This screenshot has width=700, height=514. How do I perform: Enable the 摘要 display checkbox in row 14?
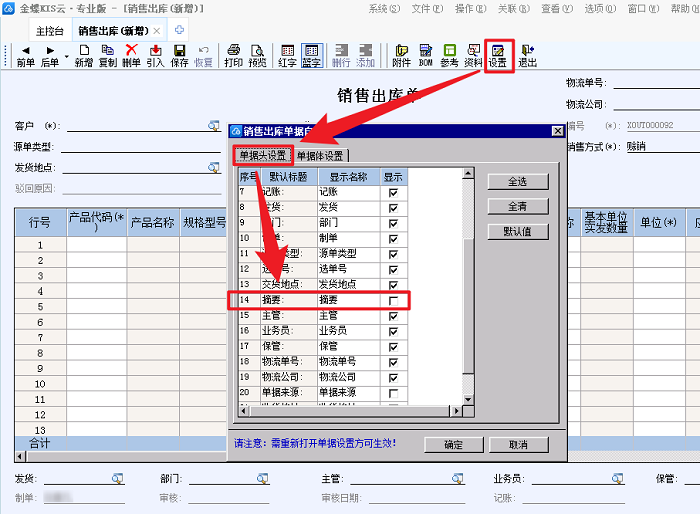(393, 300)
